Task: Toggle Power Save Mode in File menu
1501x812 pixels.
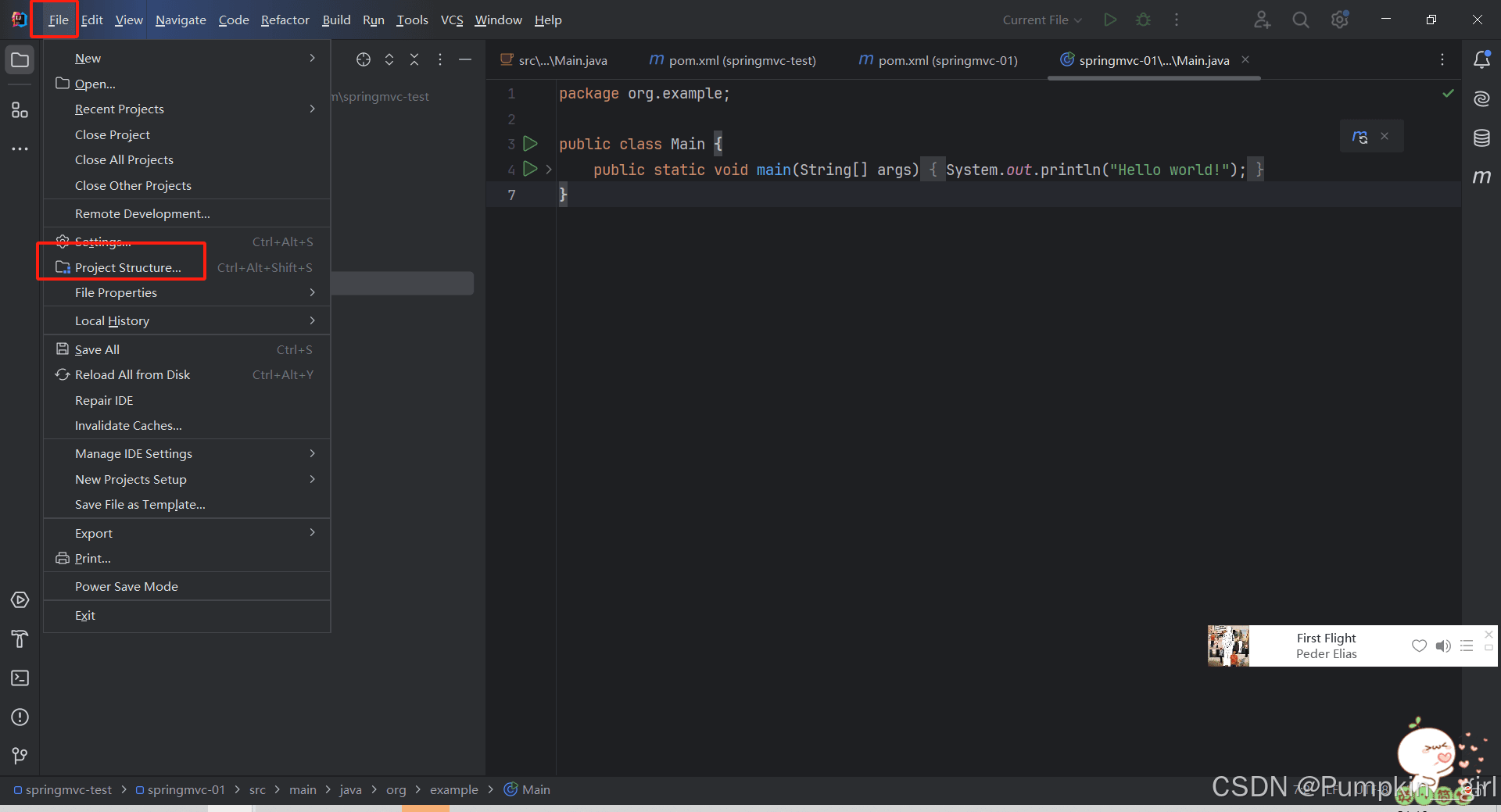Action: pyautogui.click(x=127, y=586)
